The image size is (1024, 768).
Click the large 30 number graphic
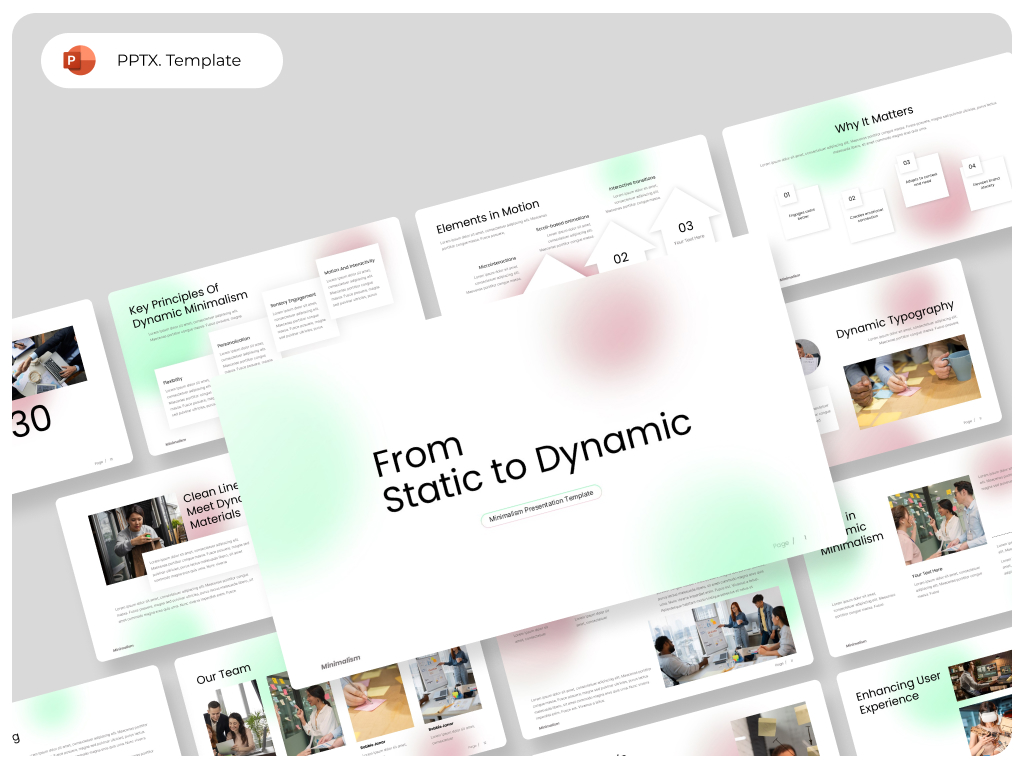(x=30, y=420)
